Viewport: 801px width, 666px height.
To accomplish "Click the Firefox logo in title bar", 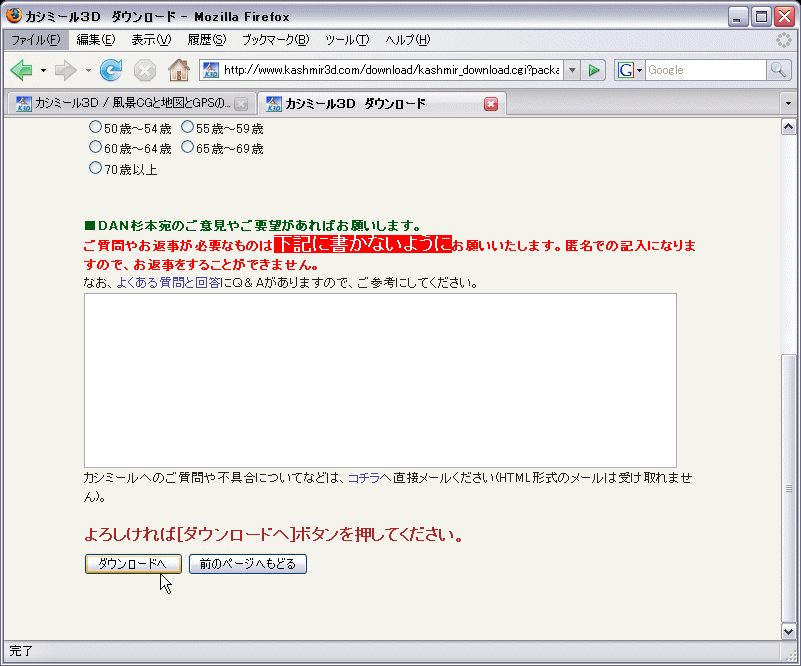I will pyautogui.click(x=14, y=15).
